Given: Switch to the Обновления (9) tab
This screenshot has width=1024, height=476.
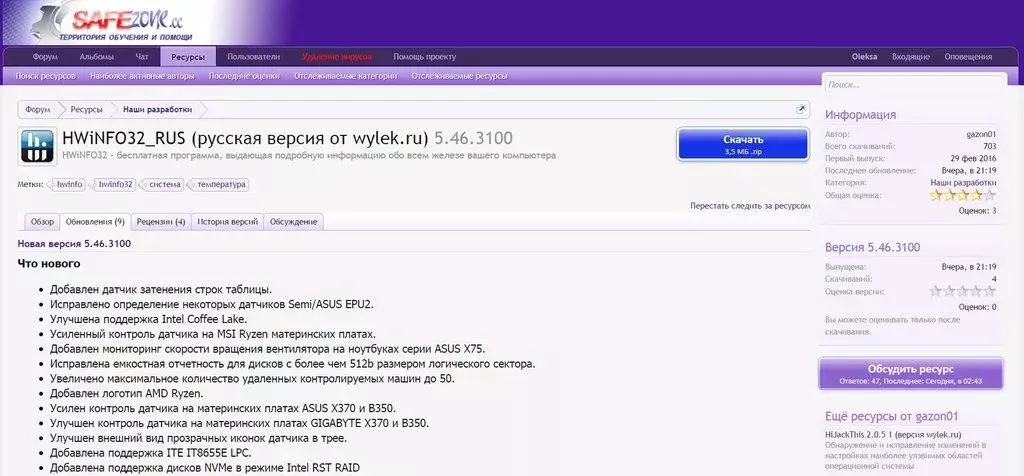Looking at the screenshot, I should click(x=95, y=222).
